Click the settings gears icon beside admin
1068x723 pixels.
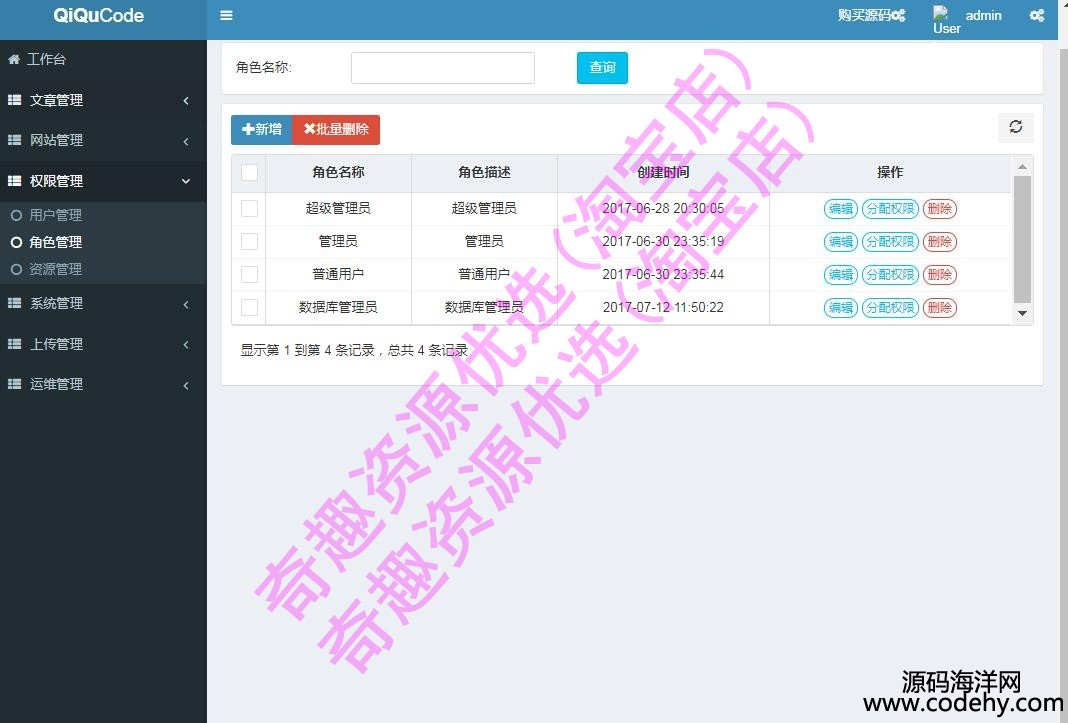point(1037,15)
